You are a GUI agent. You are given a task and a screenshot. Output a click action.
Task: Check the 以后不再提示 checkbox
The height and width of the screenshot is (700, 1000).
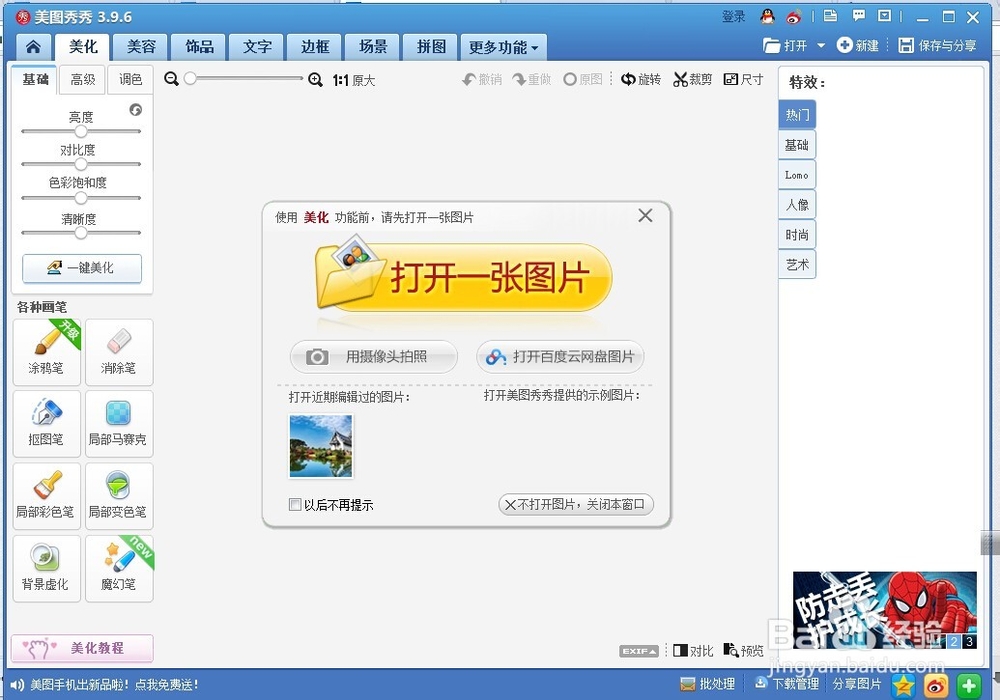coord(295,505)
